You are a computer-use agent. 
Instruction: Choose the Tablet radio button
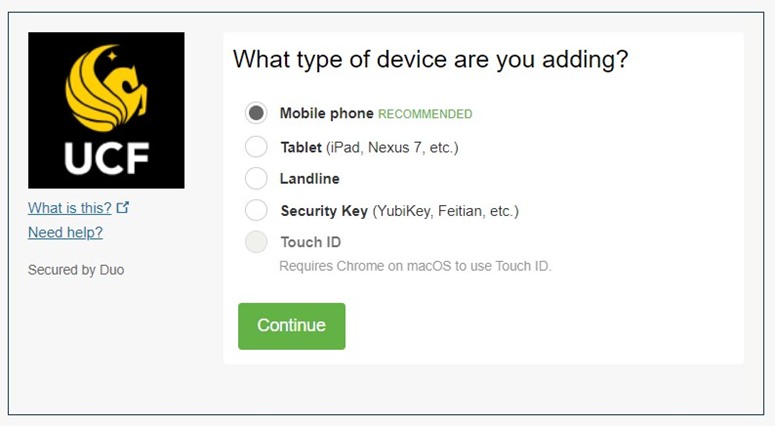[256, 147]
